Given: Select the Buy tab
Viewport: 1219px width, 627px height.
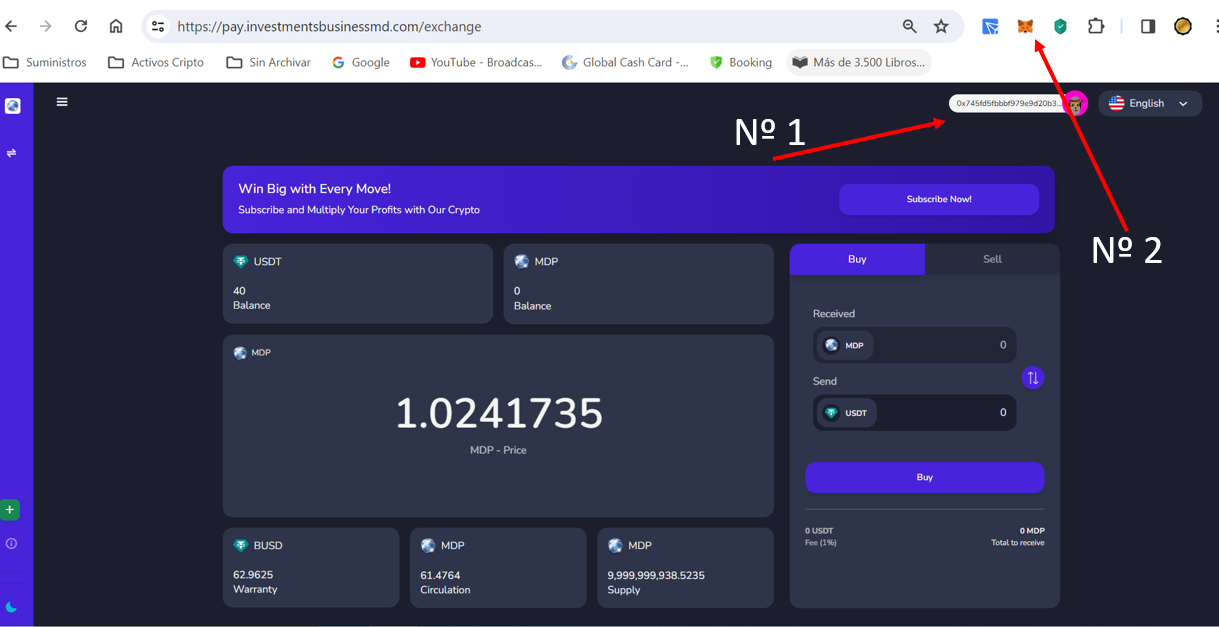Looking at the screenshot, I should (857, 259).
